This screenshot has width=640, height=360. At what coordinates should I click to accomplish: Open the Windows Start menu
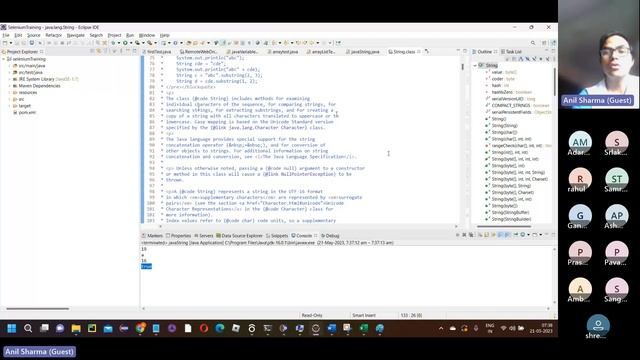(11, 328)
